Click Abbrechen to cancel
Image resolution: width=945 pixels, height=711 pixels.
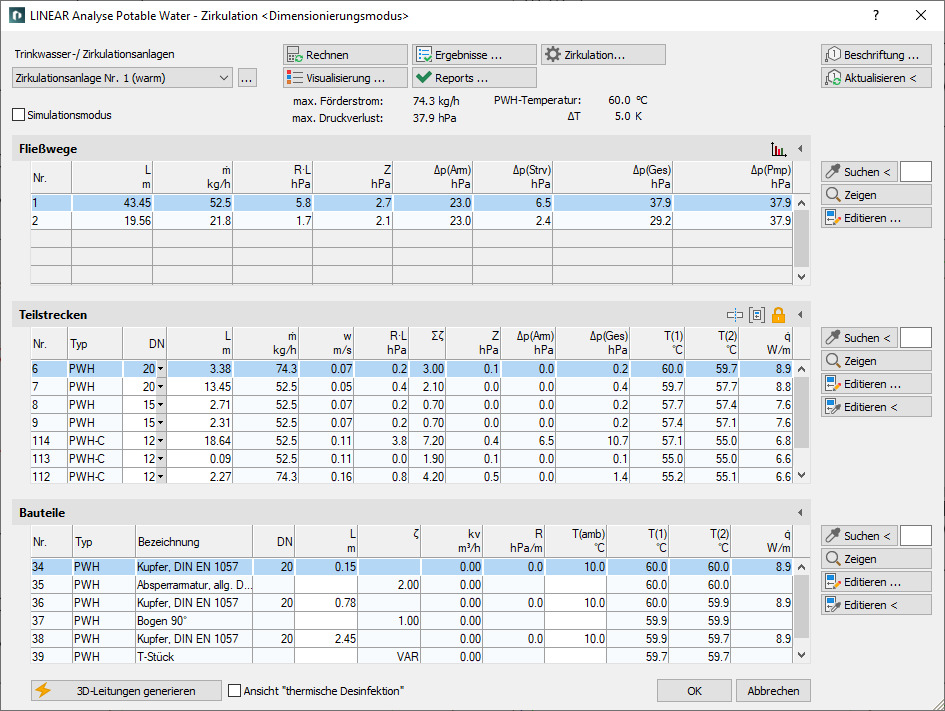coord(773,691)
